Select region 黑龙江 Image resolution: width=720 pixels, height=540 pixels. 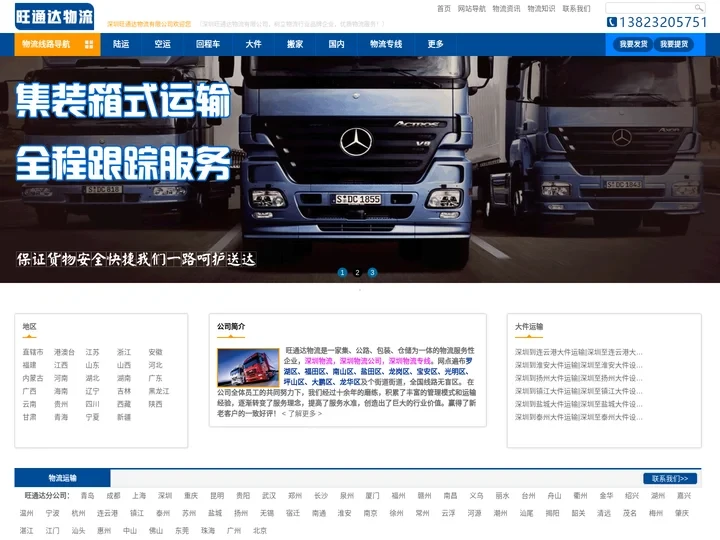[159, 391]
